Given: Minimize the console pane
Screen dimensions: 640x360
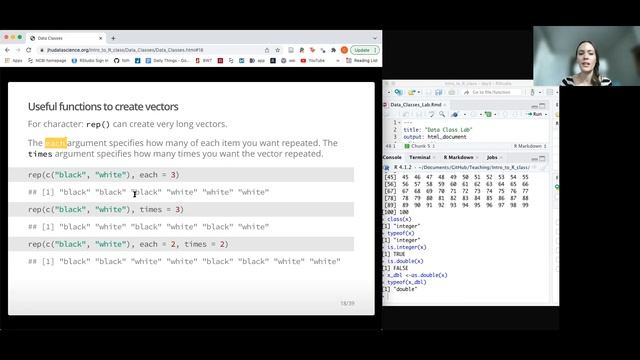Looking at the screenshot, I should tap(534, 158).
